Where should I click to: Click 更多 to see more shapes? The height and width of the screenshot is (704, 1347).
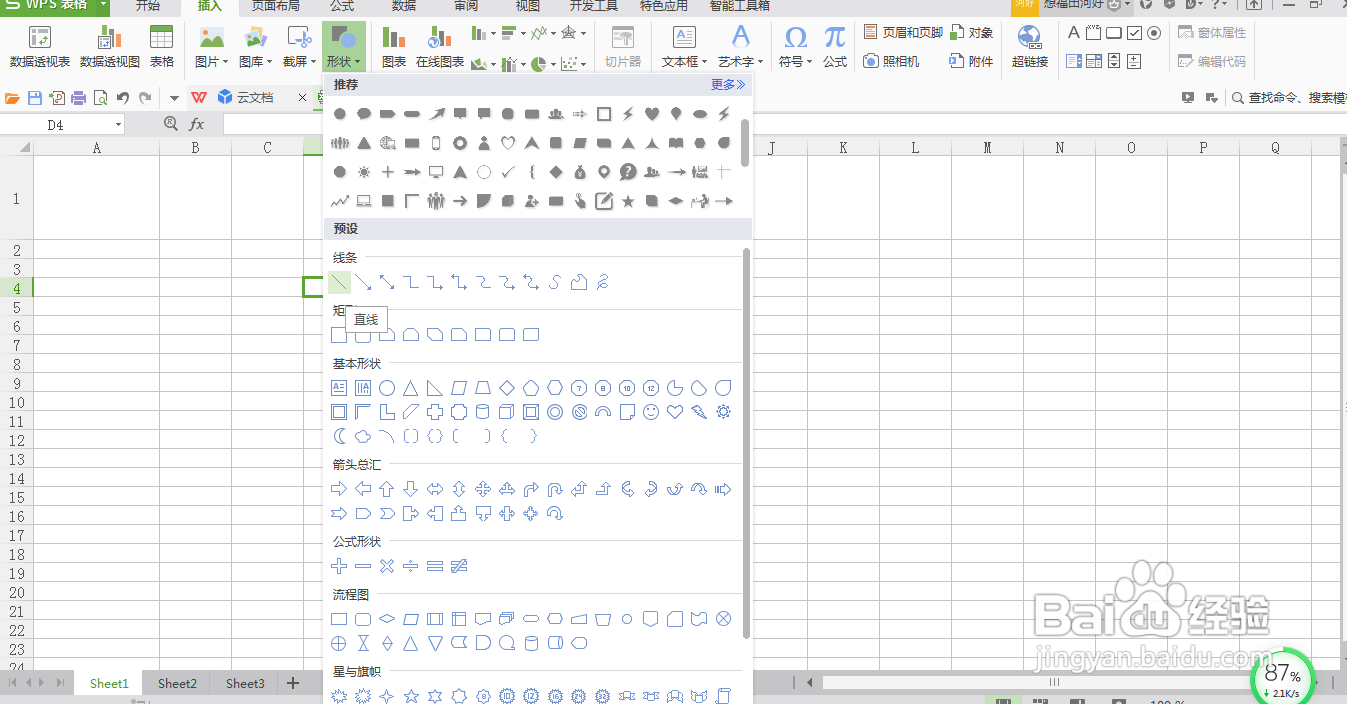coord(728,85)
